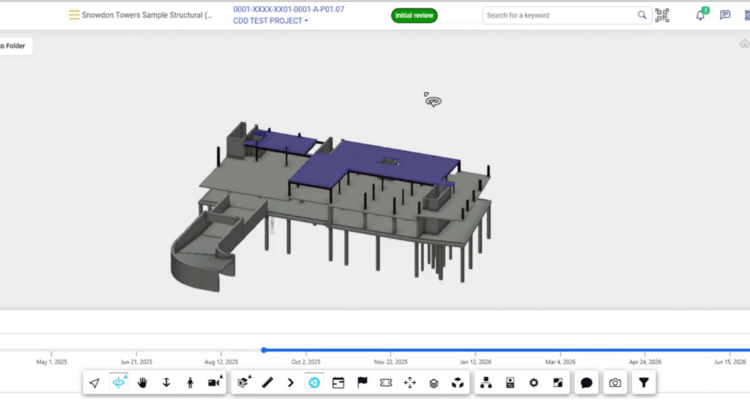Scan using the QR code icon
This screenshot has width=750, height=400.
click(x=662, y=15)
